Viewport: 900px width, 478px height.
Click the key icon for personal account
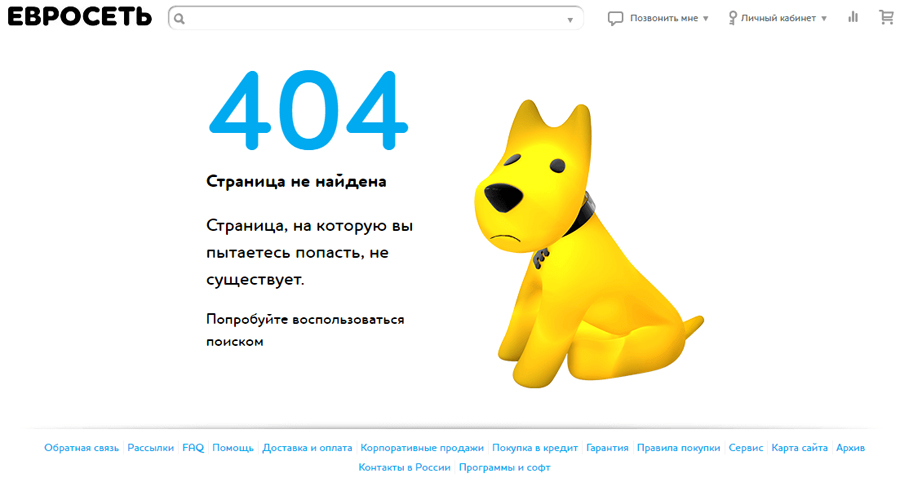(733, 18)
